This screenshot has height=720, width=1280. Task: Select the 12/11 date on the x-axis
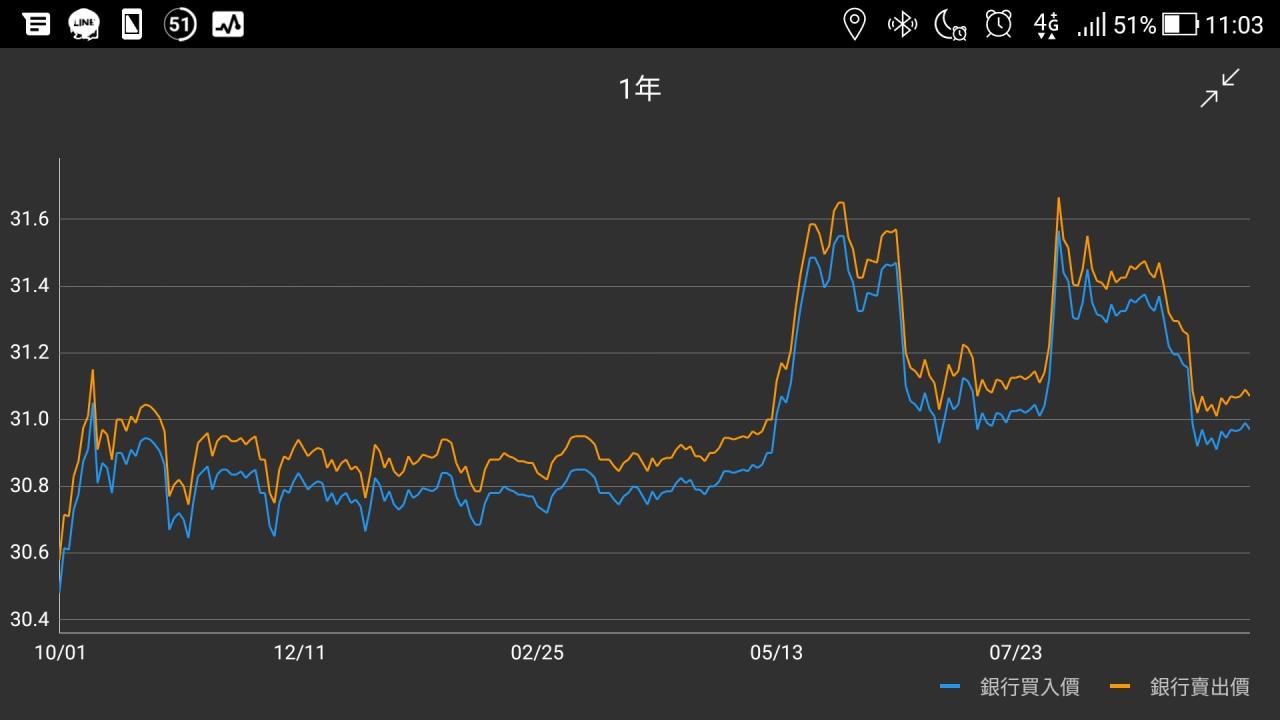(x=299, y=653)
